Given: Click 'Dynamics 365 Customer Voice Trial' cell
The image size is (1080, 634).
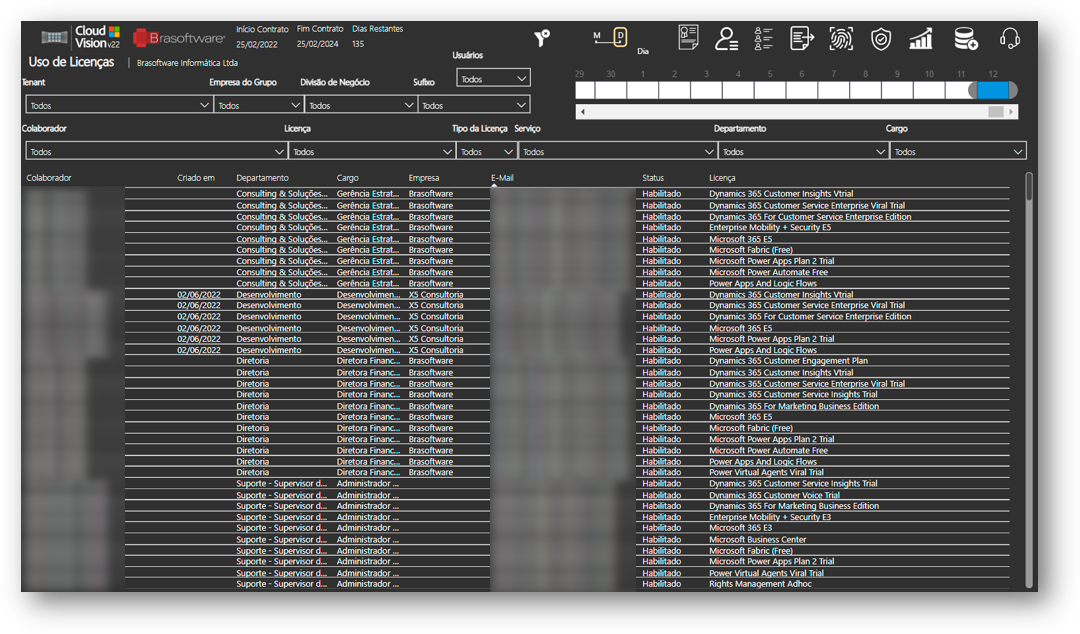Looking at the screenshot, I should 774,495.
